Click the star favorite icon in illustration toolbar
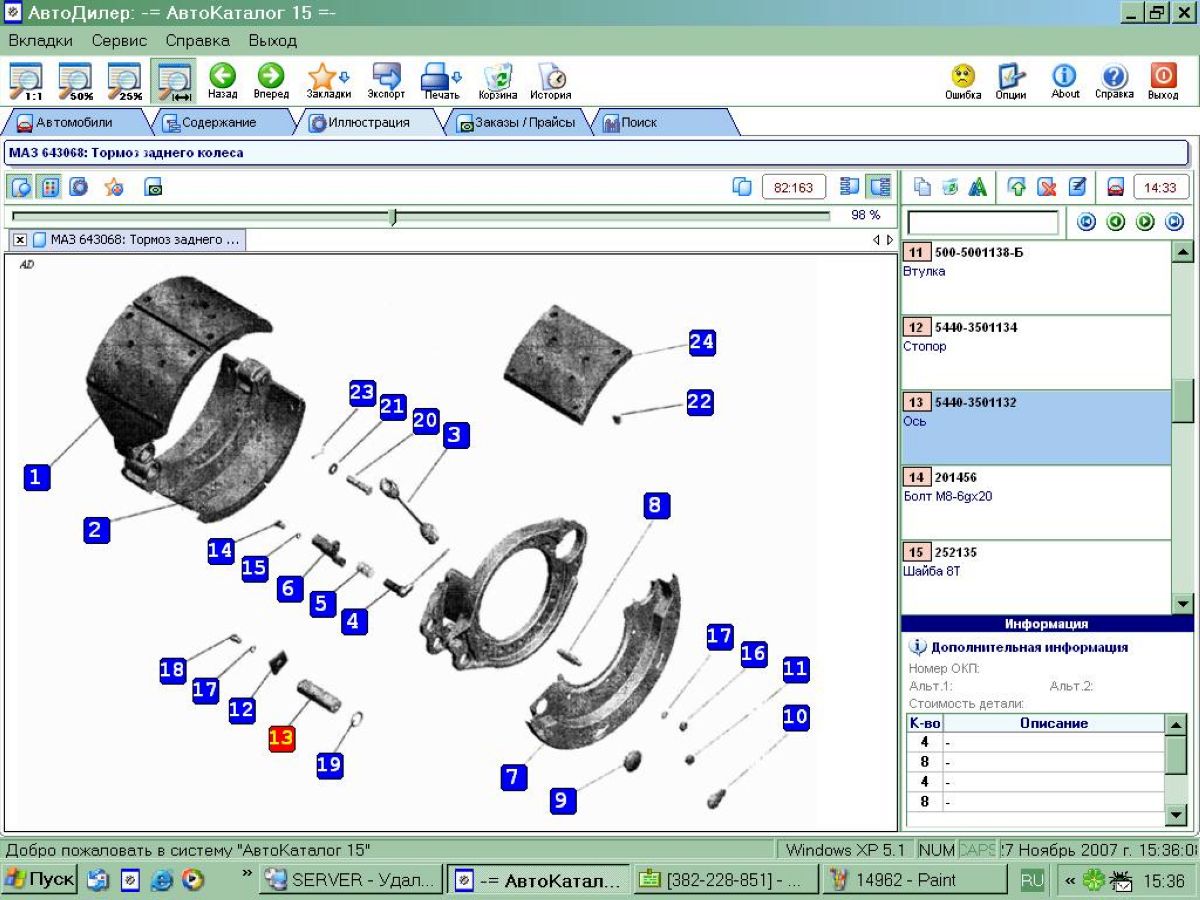Image resolution: width=1200 pixels, height=900 pixels. pyautogui.click(x=114, y=187)
